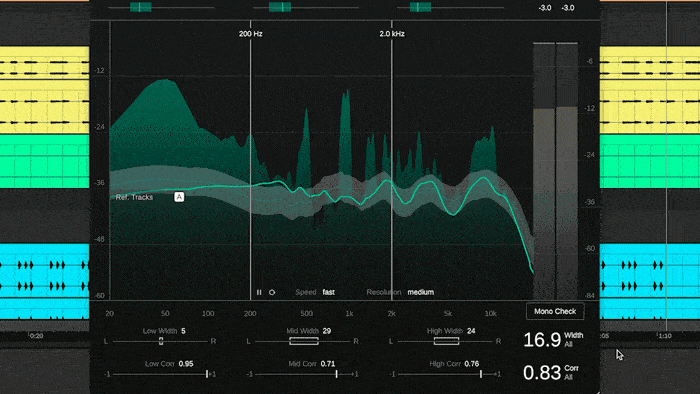
Task: Click the Mid Width slider handle
Action: click(x=304, y=341)
